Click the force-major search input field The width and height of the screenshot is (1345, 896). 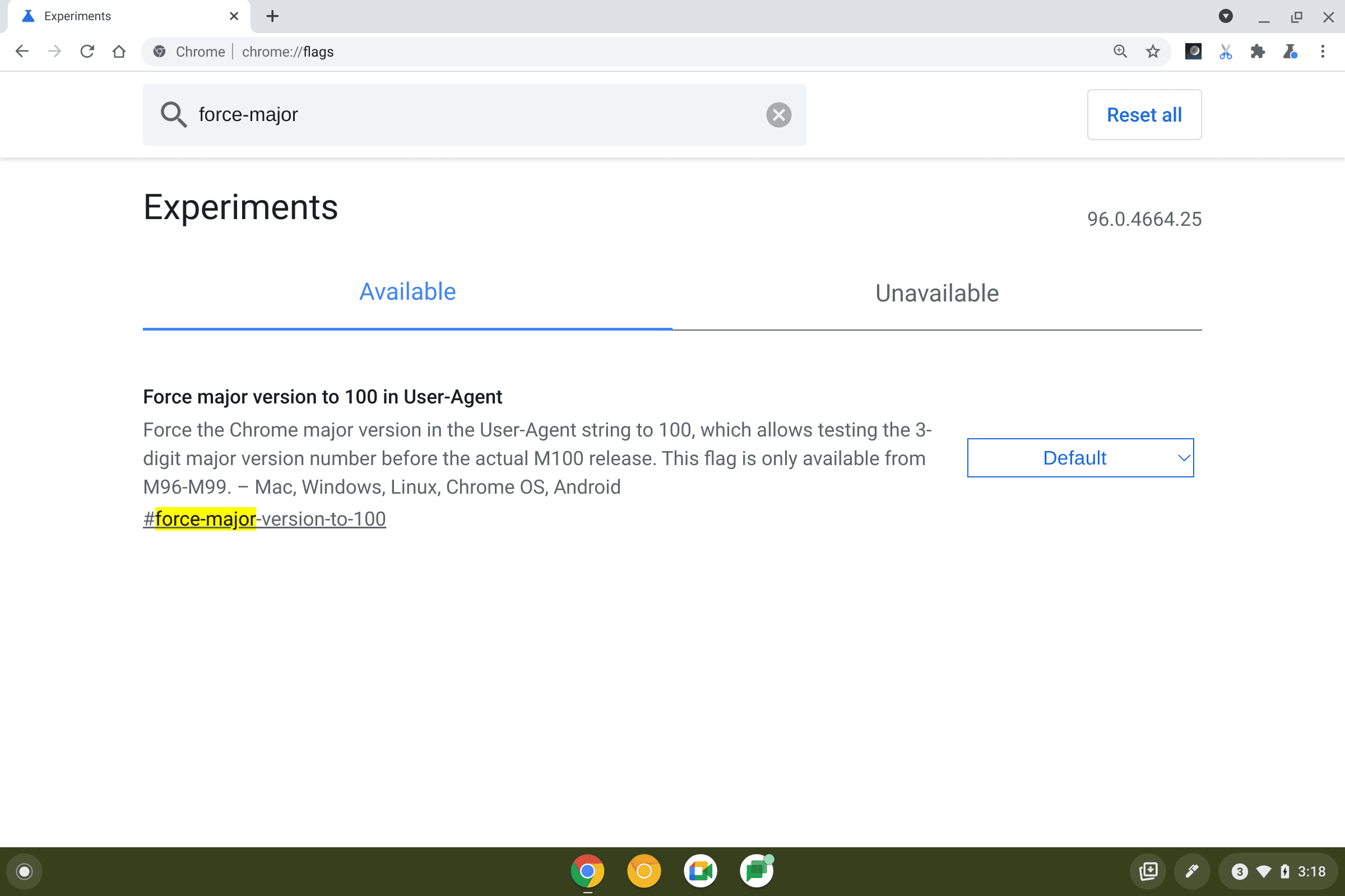pyautogui.click(x=475, y=114)
